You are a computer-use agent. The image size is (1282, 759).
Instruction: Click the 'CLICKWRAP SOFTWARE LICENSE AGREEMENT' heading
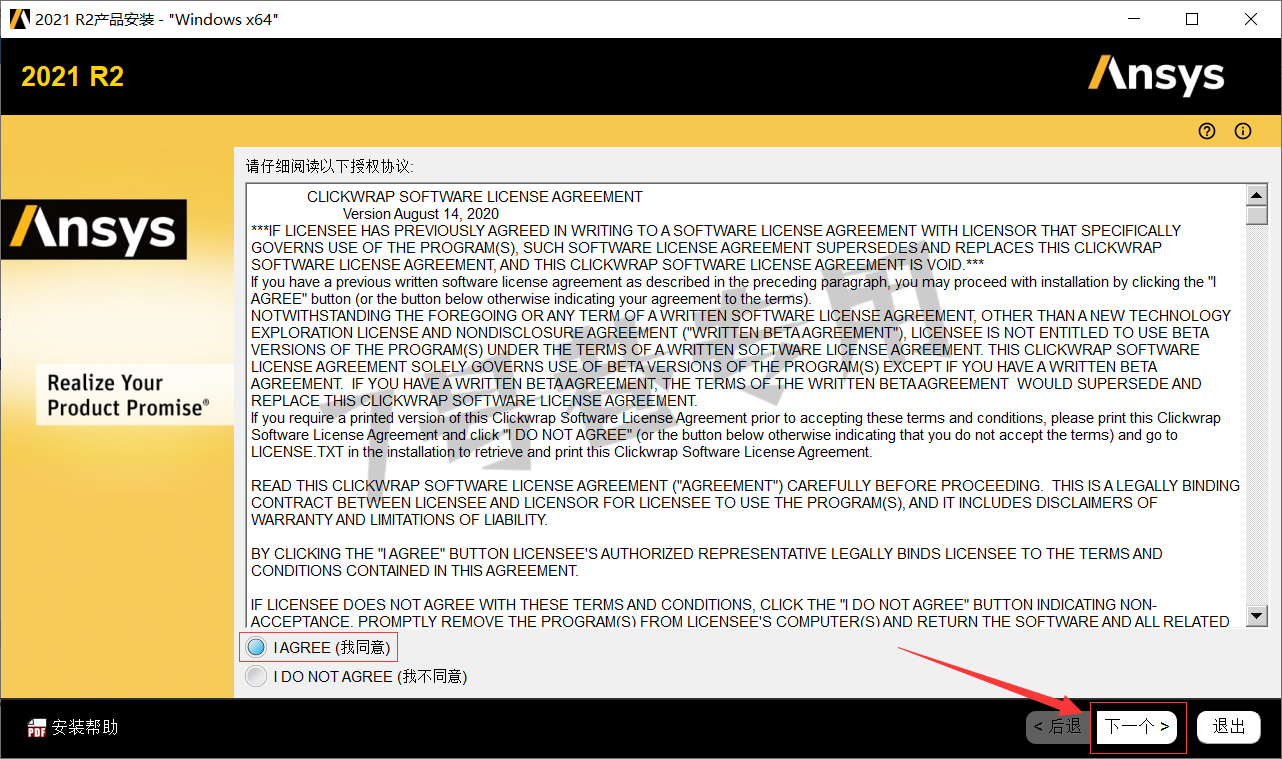(x=475, y=197)
